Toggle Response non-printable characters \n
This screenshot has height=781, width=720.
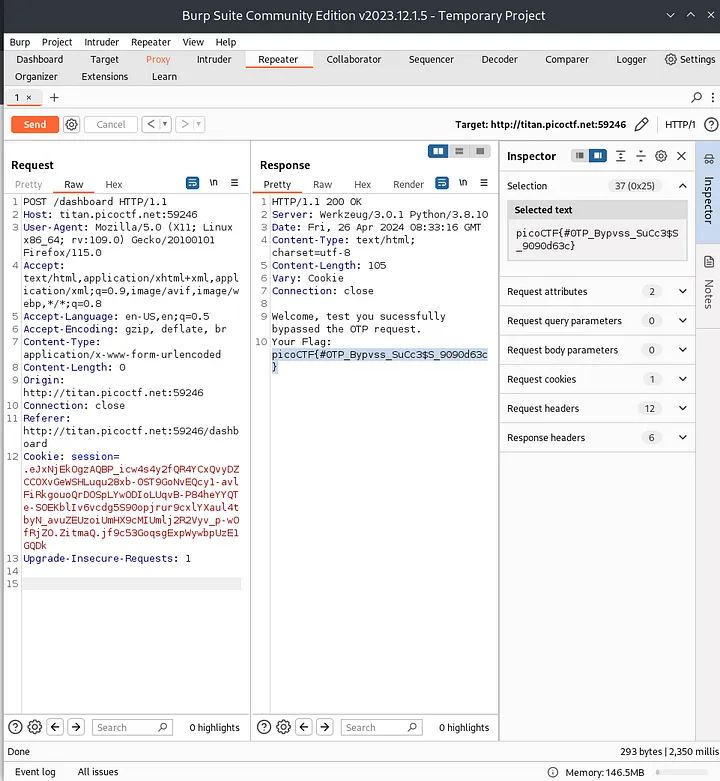click(463, 183)
